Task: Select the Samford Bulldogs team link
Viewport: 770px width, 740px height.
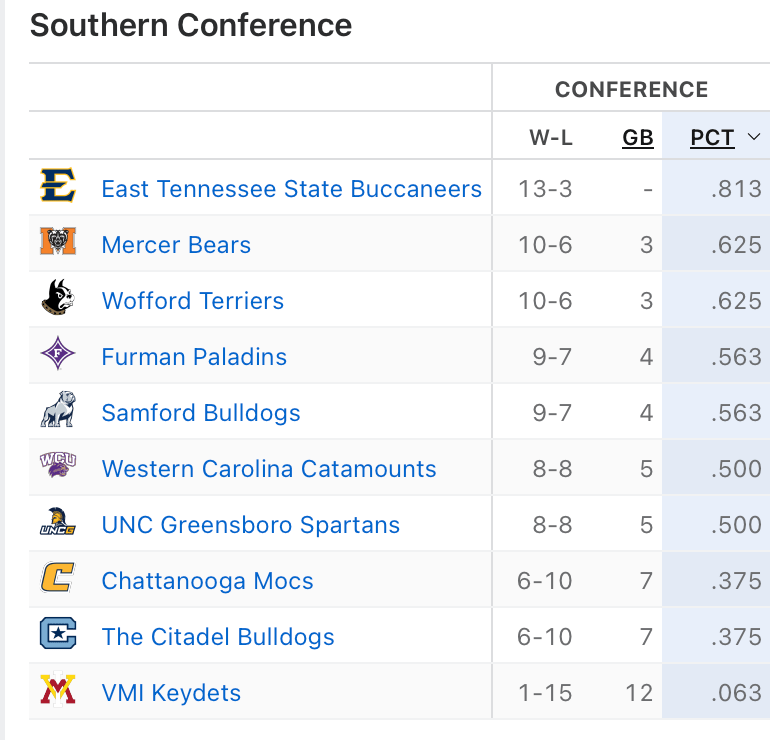Action: pos(201,413)
